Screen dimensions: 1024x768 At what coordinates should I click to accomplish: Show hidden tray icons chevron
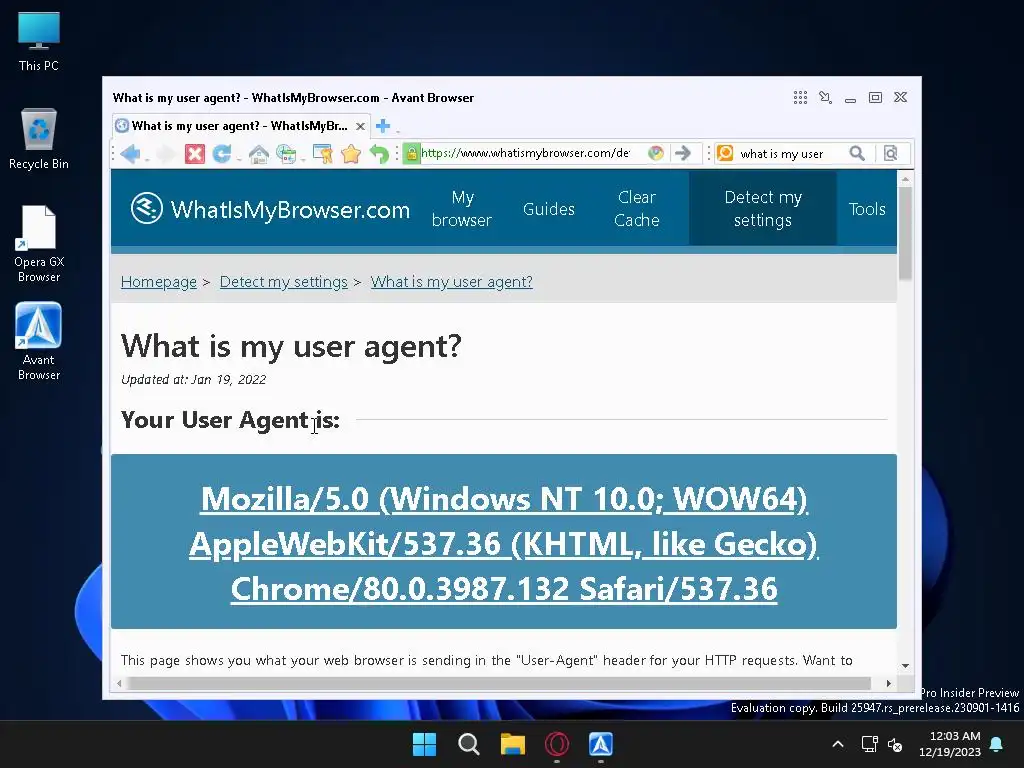click(x=838, y=744)
